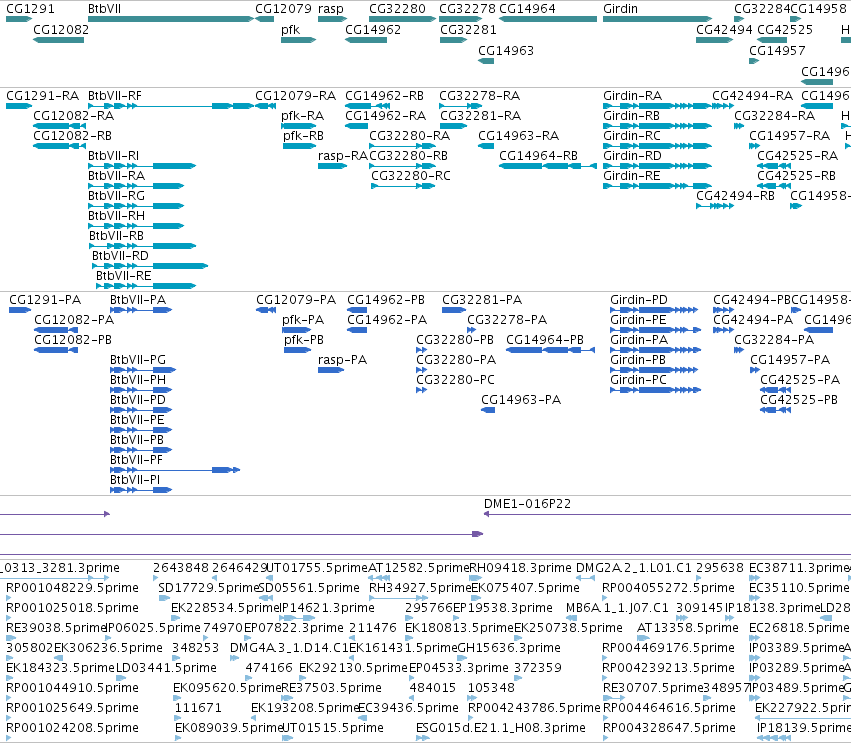Click protein rasp-PA label
This screenshot has width=851, height=743.
coord(342,359)
